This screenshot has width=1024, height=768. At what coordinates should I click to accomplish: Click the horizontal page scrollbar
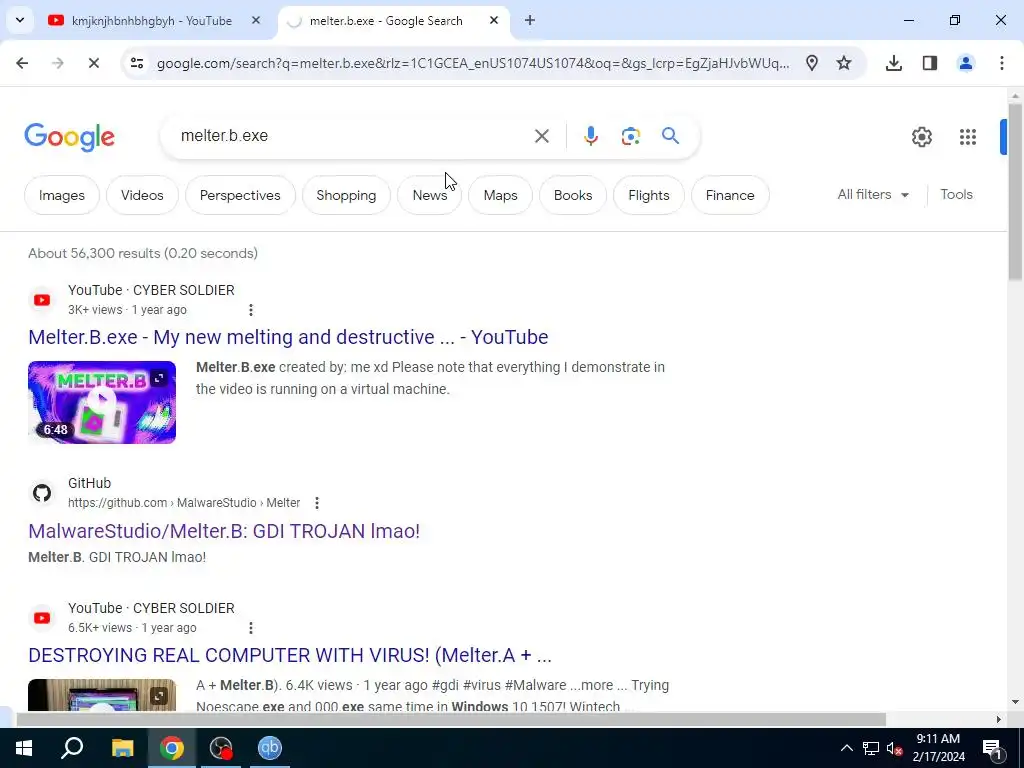click(451, 720)
